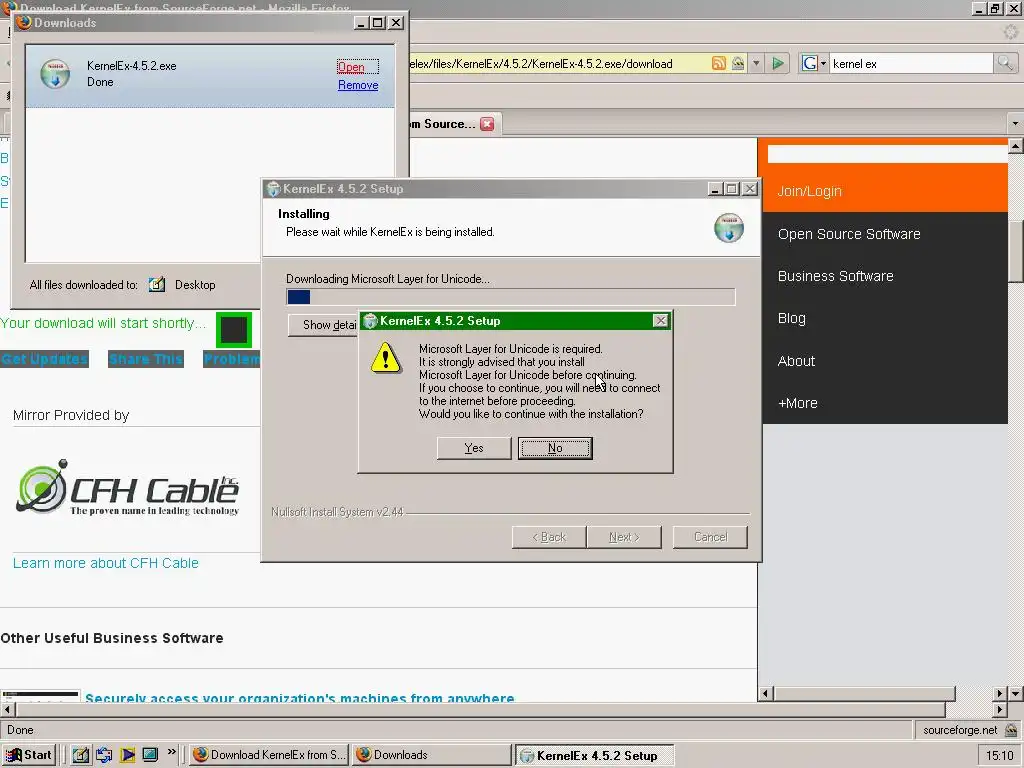
Task: Click the Share This button
Action: click(146, 359)
